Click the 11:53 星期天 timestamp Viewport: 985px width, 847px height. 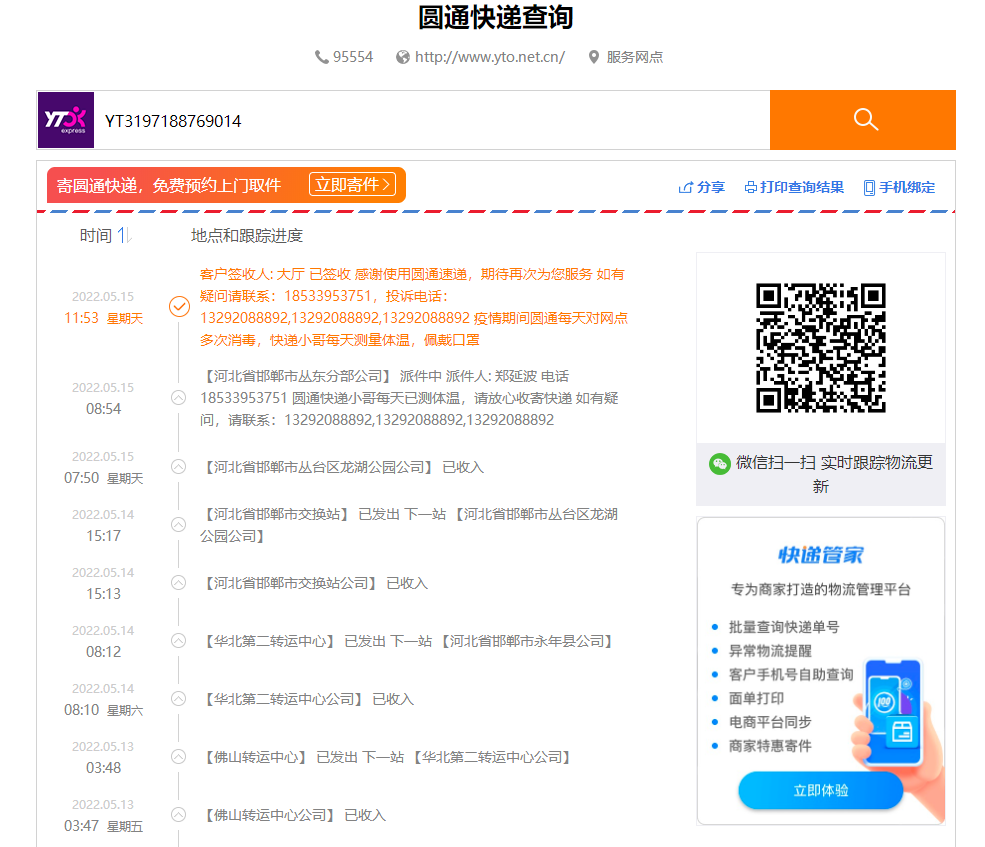click(104, 318)
